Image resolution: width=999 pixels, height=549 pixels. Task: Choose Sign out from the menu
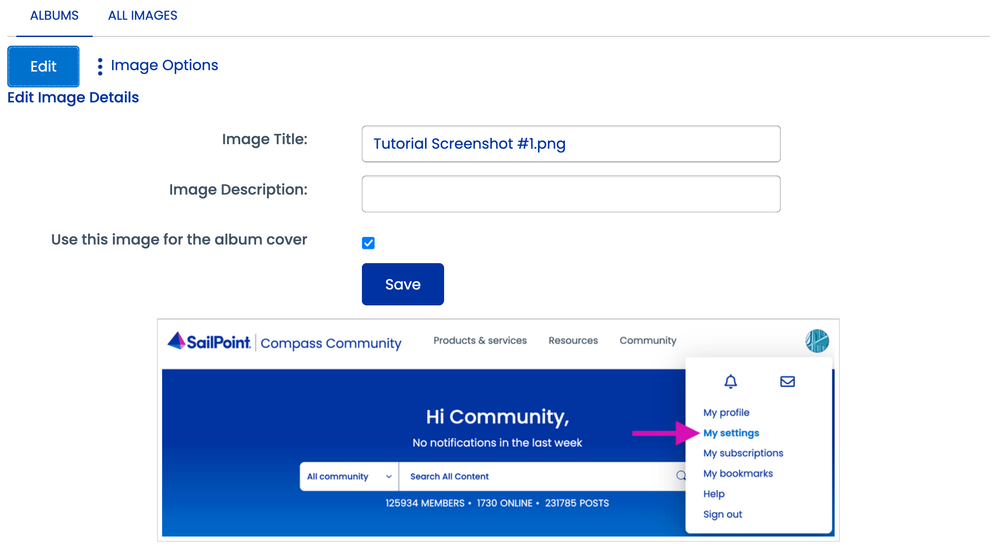point(722,515)
